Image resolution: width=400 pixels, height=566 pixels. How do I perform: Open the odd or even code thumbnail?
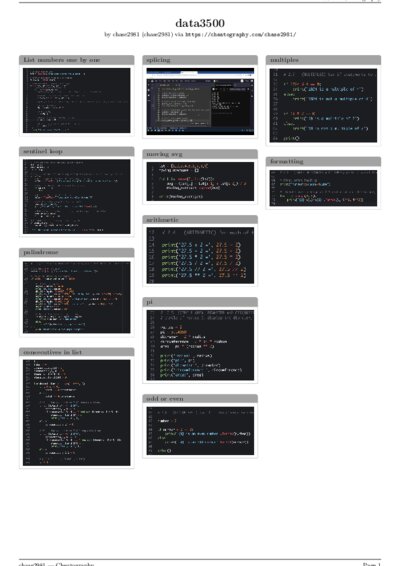coord(200,431)
